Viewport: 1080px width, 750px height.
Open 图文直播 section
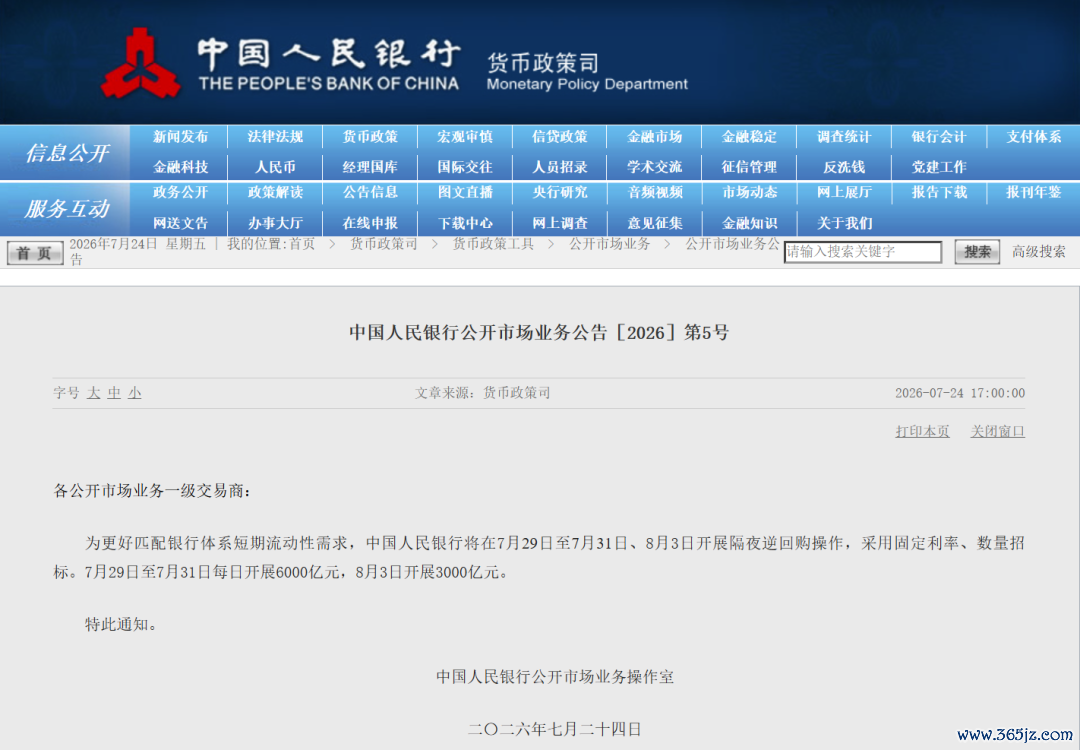(x=465, y=193)
